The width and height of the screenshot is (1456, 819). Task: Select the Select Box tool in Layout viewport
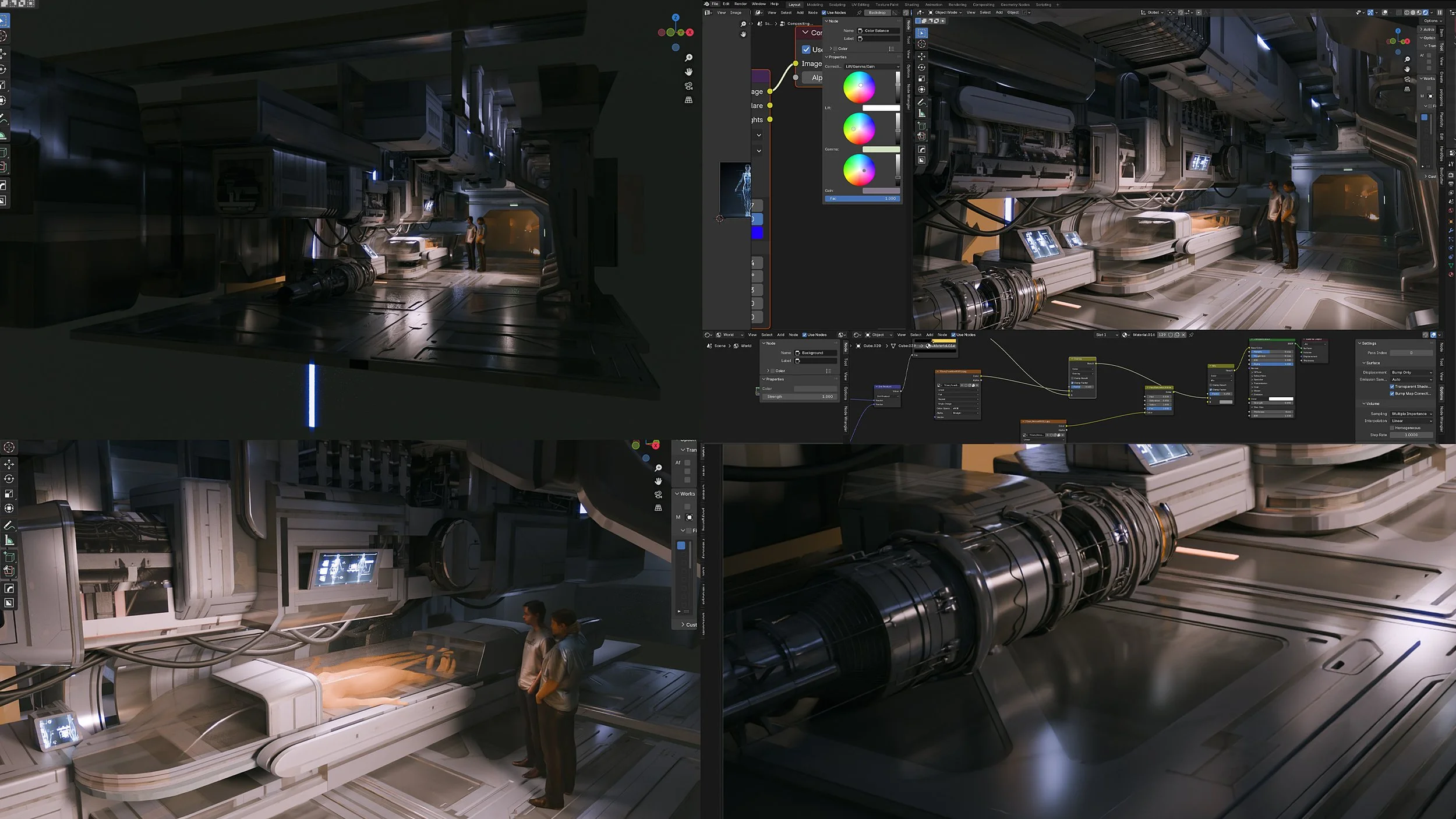click(x=921, y=33)
